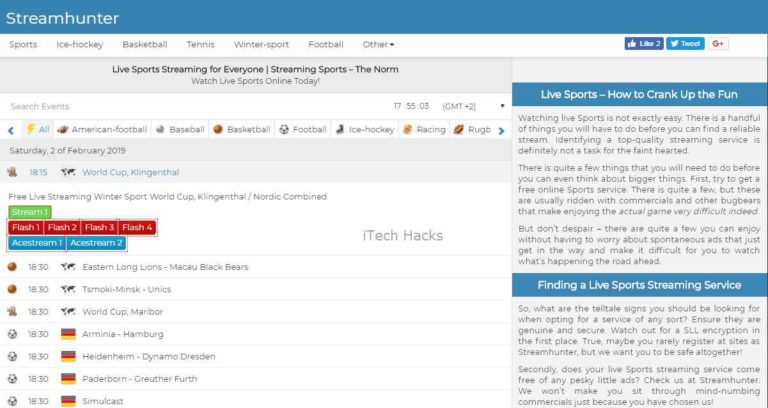Open the Flash 3 stream link
The height and width of the screenshot is (408, 768).
coord(100,227)
